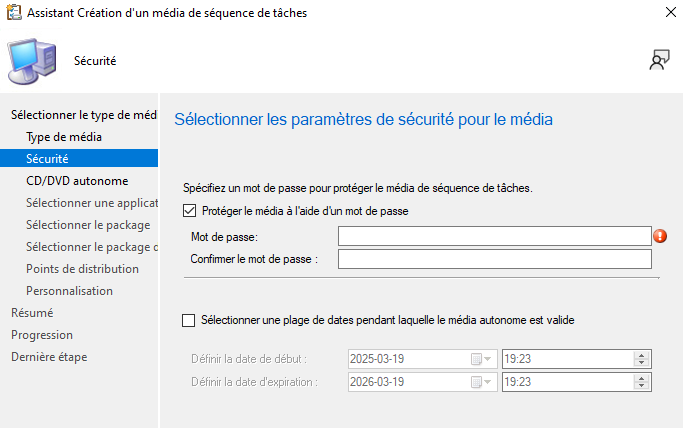Open the start date calendar dropdown
Image resolution: width=683 pixels, height=428 pixels.
[x=481, y=359]
